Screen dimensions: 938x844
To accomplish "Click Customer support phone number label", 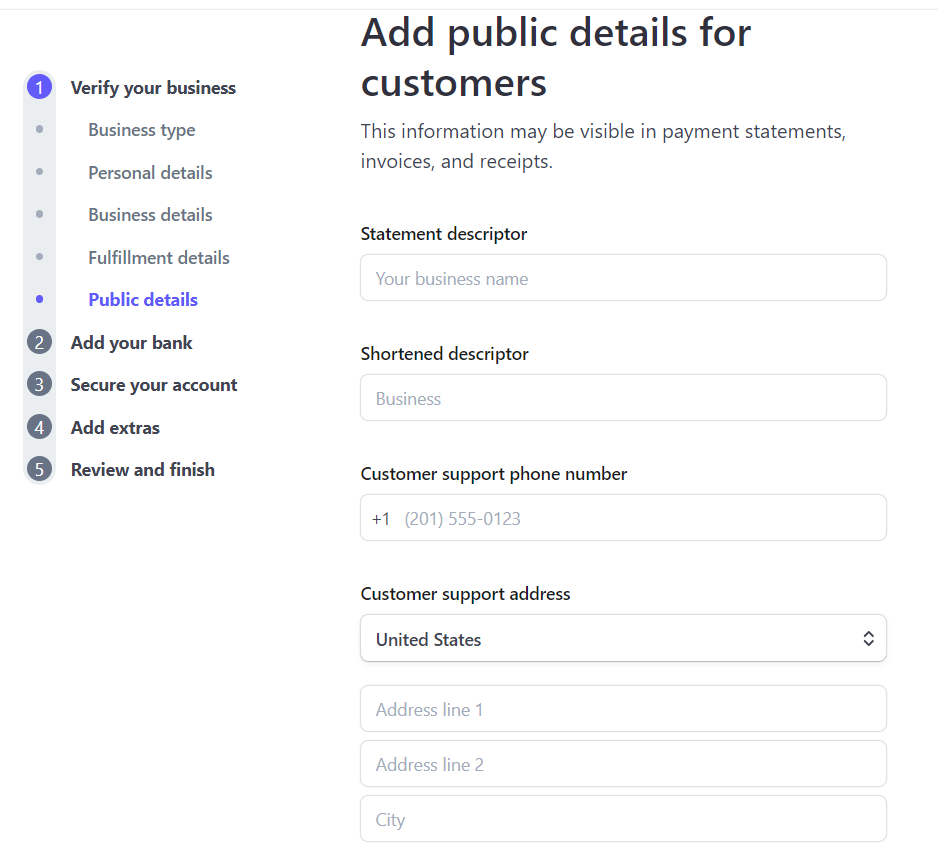I will [x=494, y=474].
